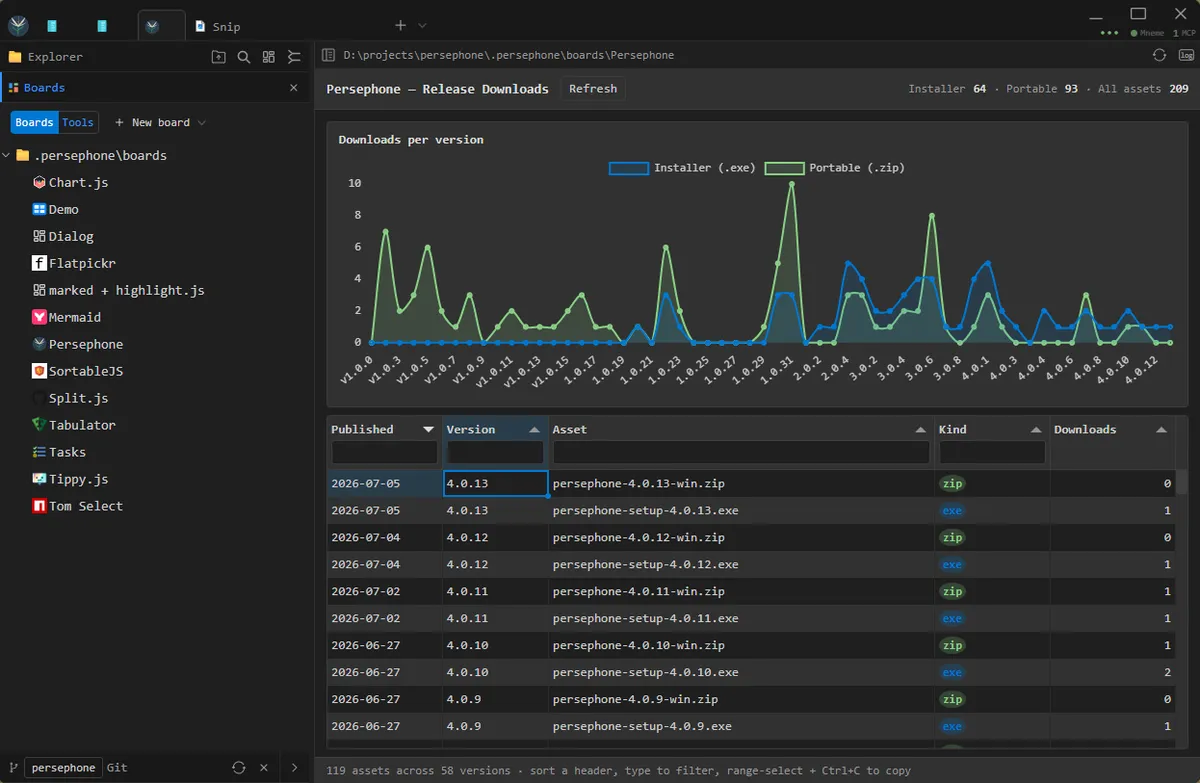Viewport: 1200px width, 783px height.
Task: Click the Asset column filter field
Action: pyautogui.click(x=741, y=453)
